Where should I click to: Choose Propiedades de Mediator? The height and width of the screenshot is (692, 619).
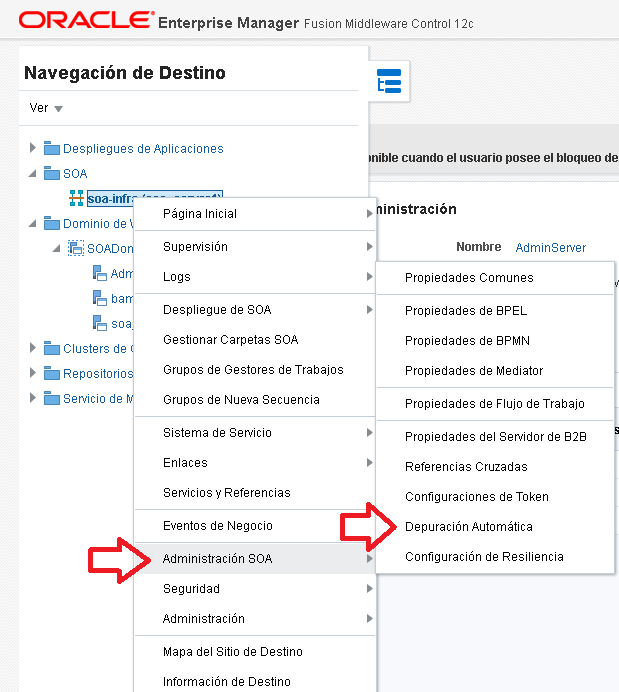(495, 371)
